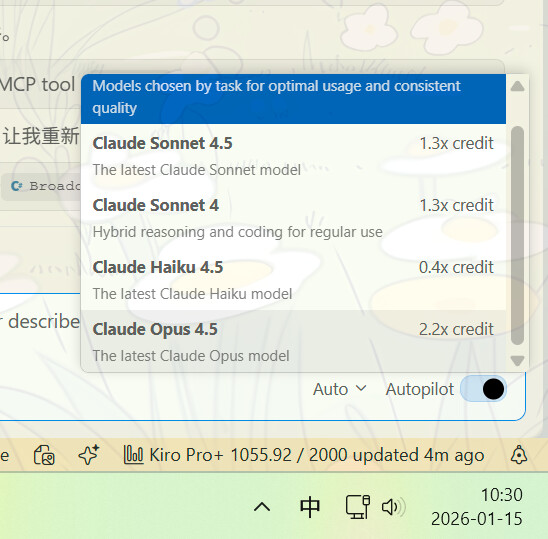Image resolution: width=548 pixels, height=539 pixels.
Task: Open network status tray icon
Action: pyautogui.click(x=358, y=506)
